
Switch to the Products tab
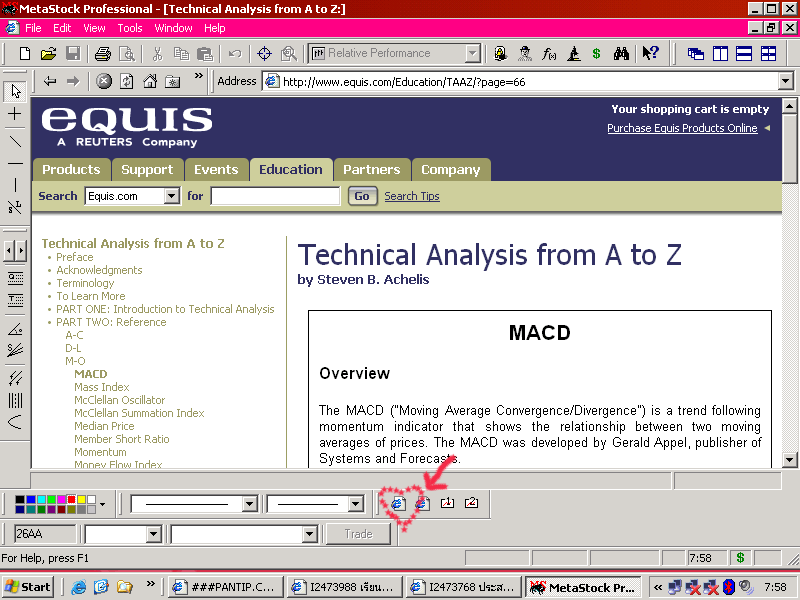point(71,169)
